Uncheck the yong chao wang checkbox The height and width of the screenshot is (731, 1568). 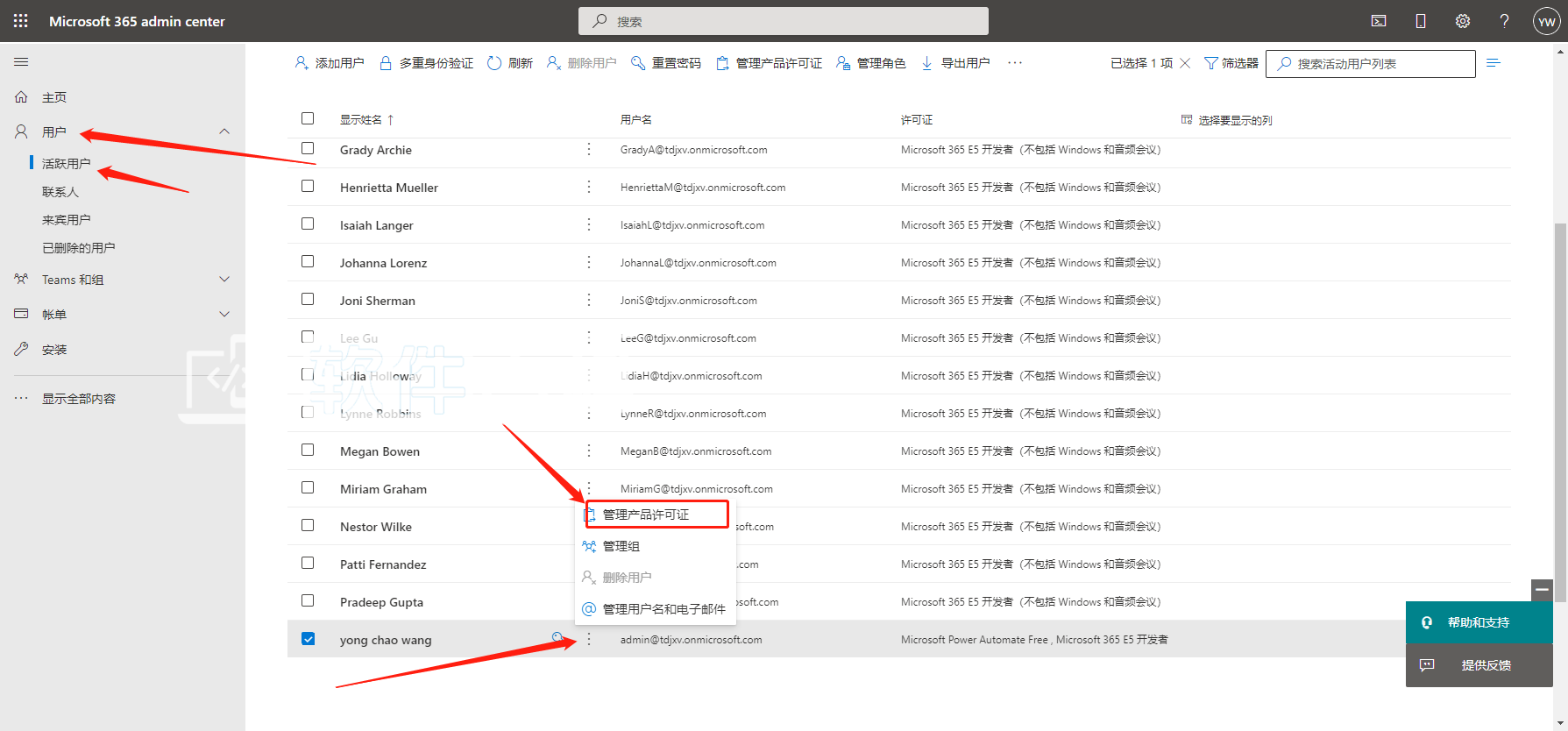pyautogui.click(x=308, y=639)
